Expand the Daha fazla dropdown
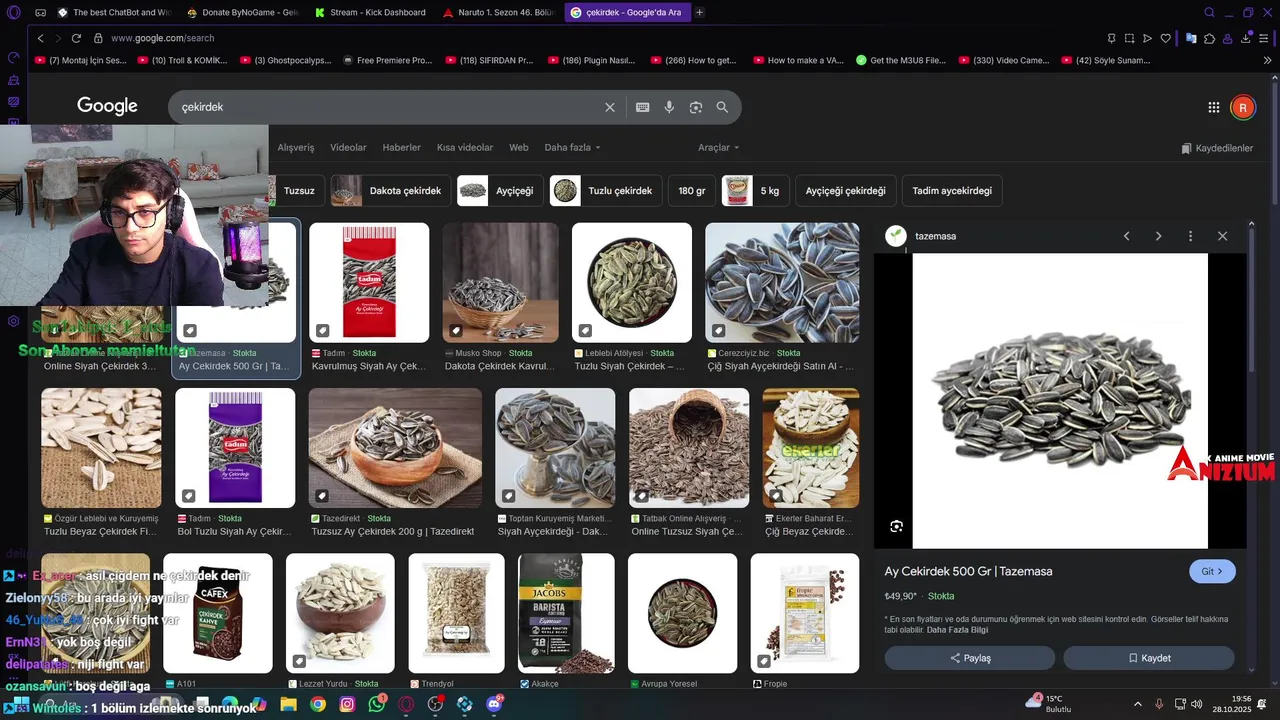This screenshot has width=1280, height=720. click(573, 148)
